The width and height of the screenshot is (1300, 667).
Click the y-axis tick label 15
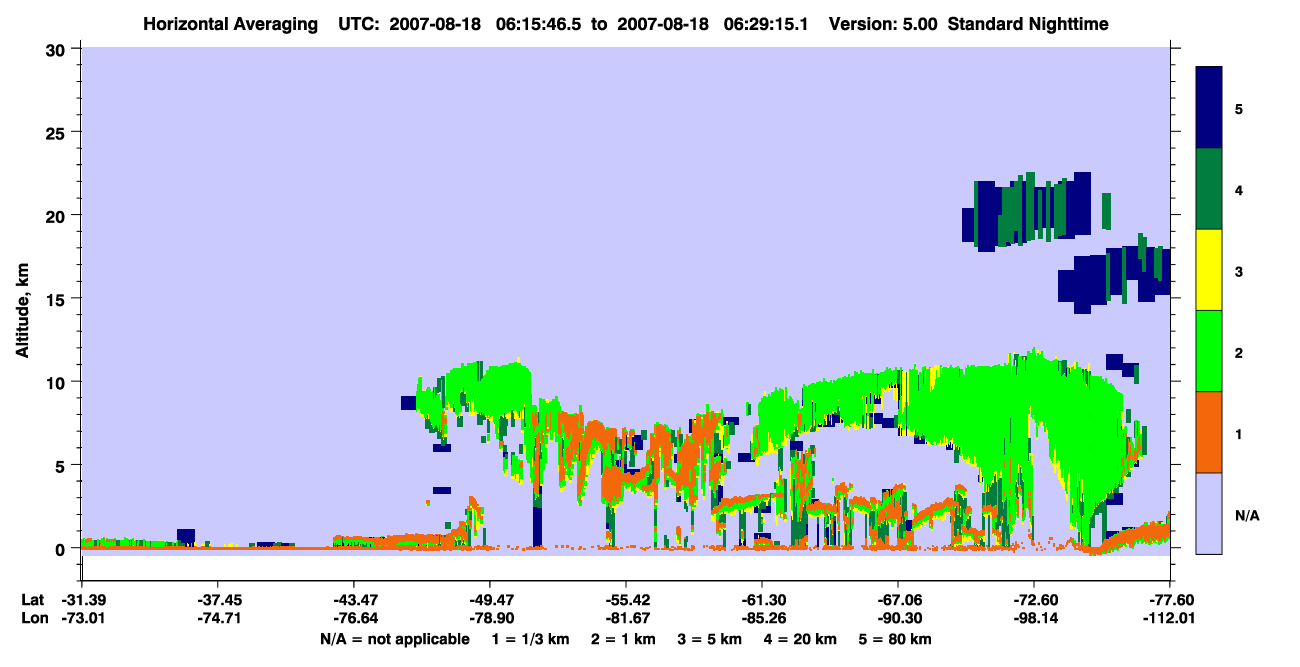tap(57, 299)
